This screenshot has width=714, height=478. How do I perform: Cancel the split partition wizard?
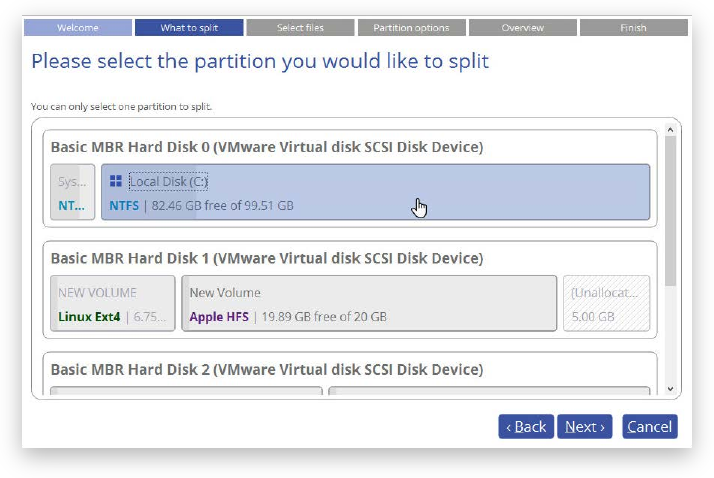[x=649, y=427]
